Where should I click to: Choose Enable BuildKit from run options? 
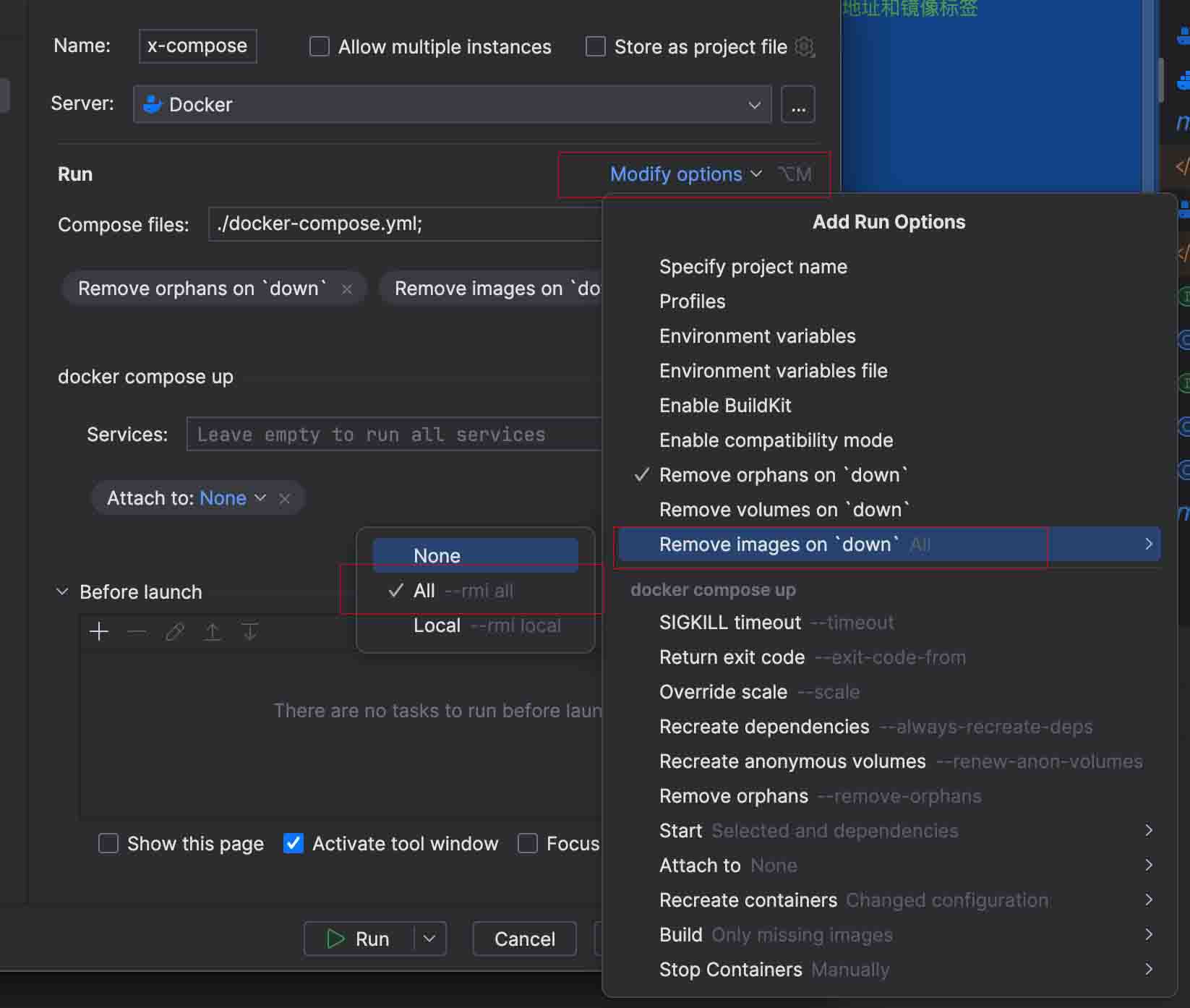725,406
